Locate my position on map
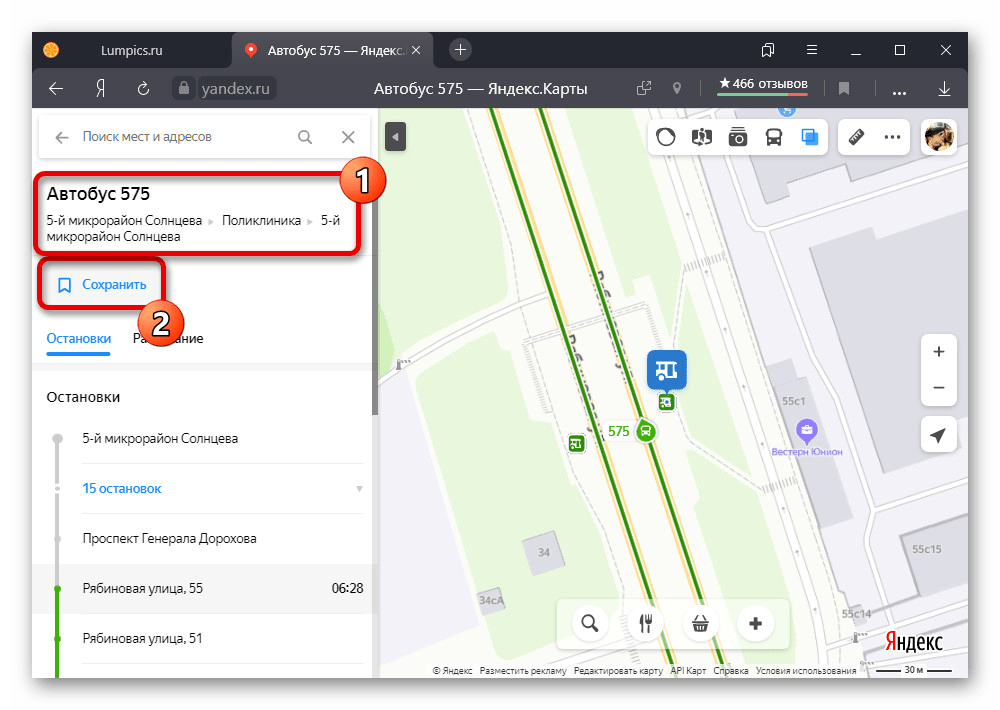Viewport: 1000px width, 710px height. point(938,435)
